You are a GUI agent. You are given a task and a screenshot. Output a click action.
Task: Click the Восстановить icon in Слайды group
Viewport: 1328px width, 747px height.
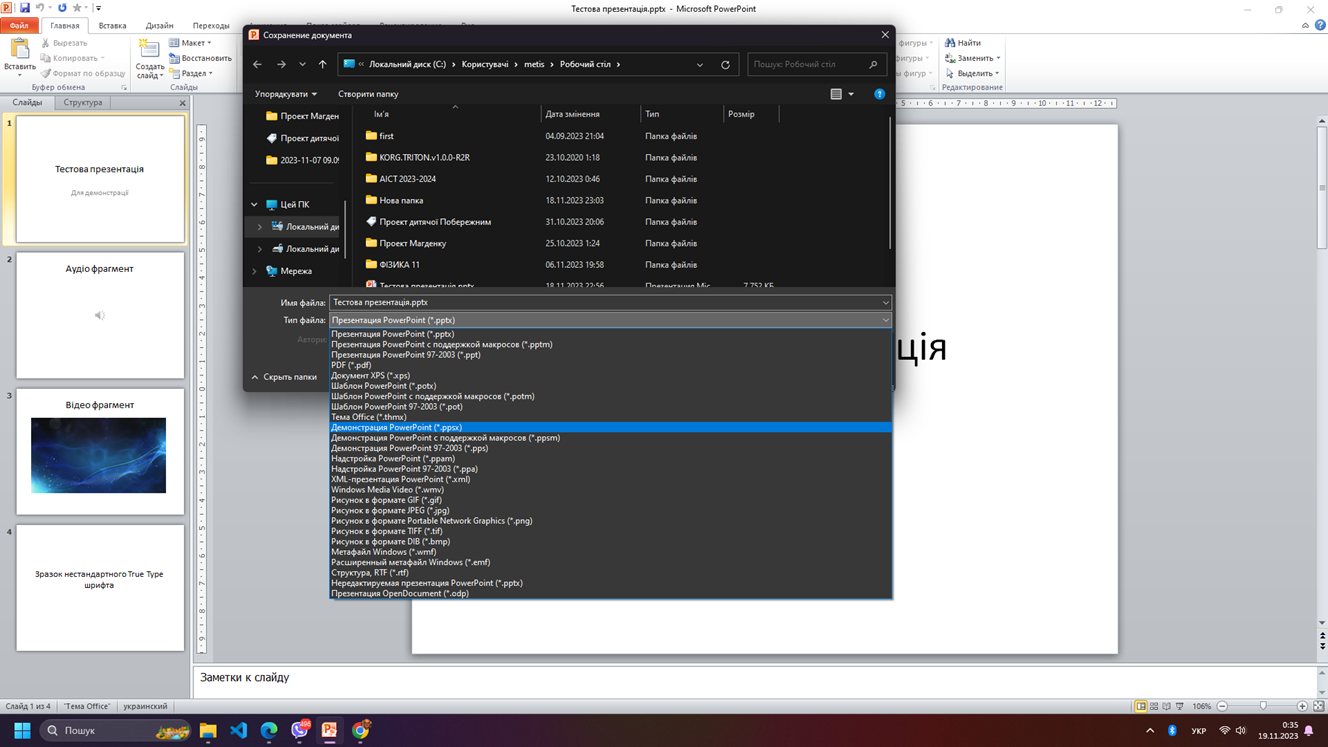(x=174, y=58)
